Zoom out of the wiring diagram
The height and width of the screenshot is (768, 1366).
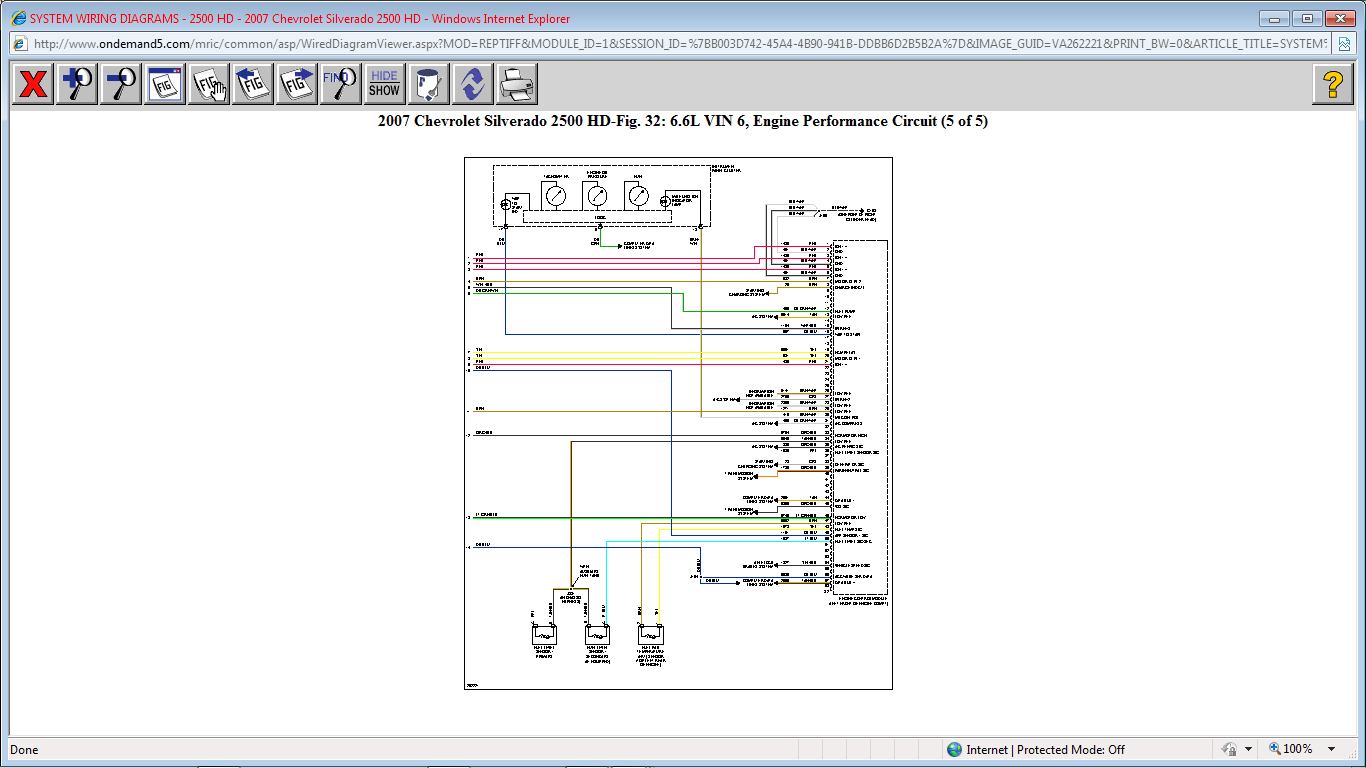click(119, 84)
